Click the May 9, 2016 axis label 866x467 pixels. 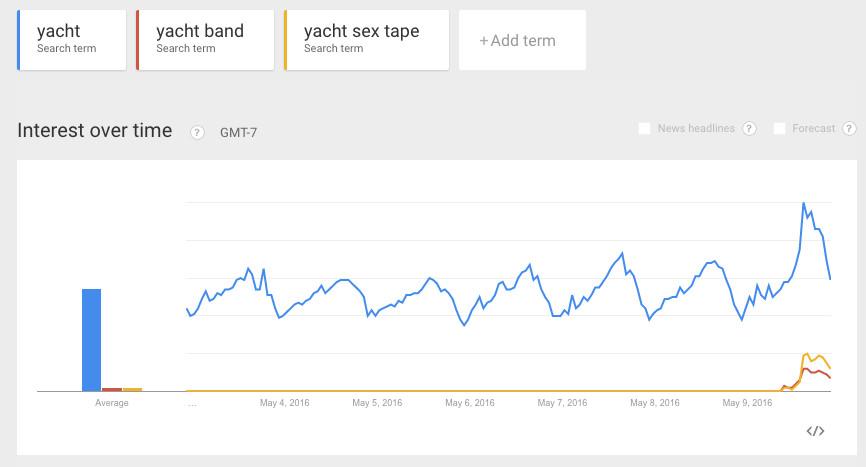[x=749, y=403]
